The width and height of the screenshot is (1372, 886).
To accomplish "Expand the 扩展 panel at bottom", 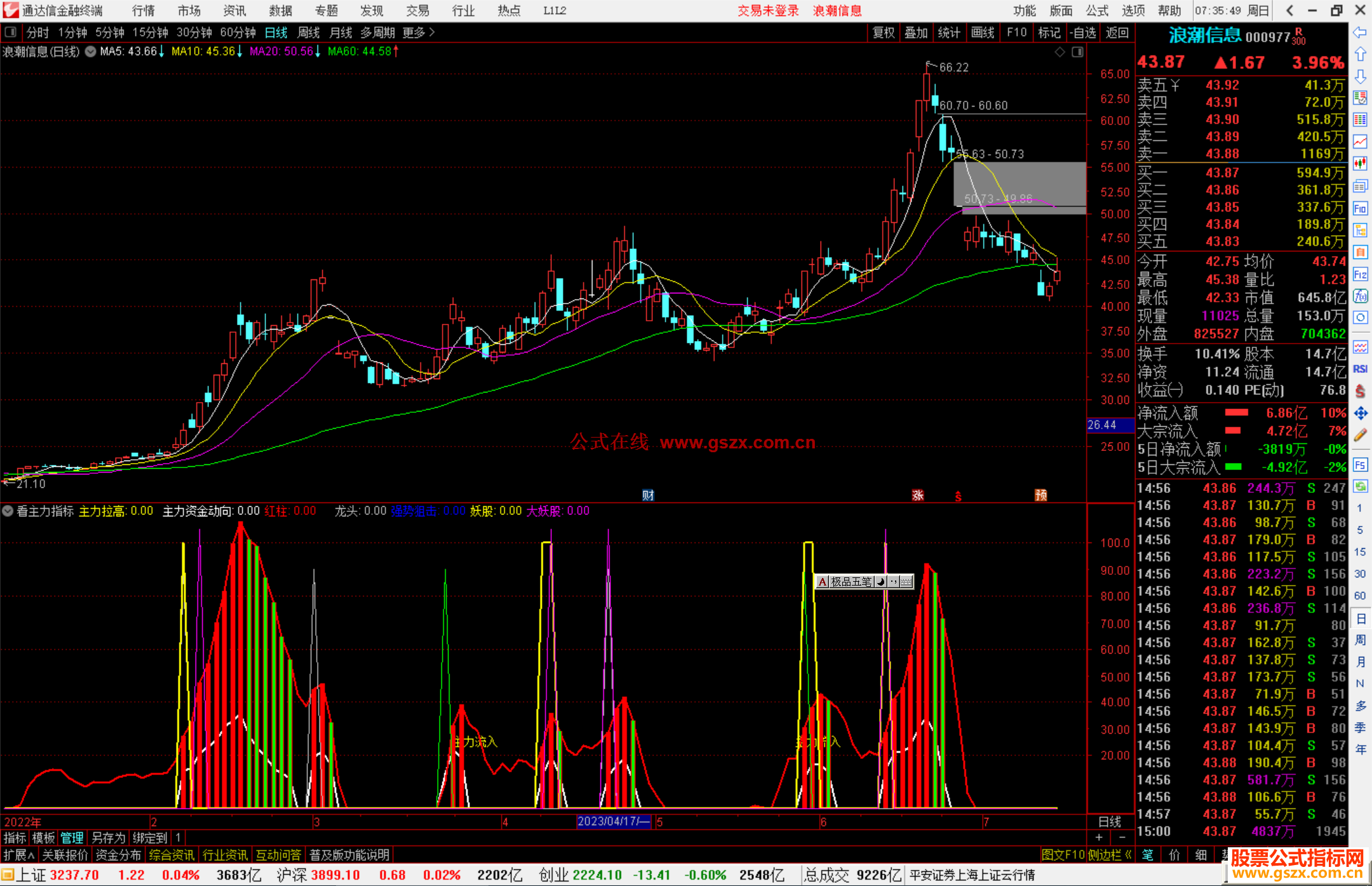I will pyautogui.click(x=18, y=855).
